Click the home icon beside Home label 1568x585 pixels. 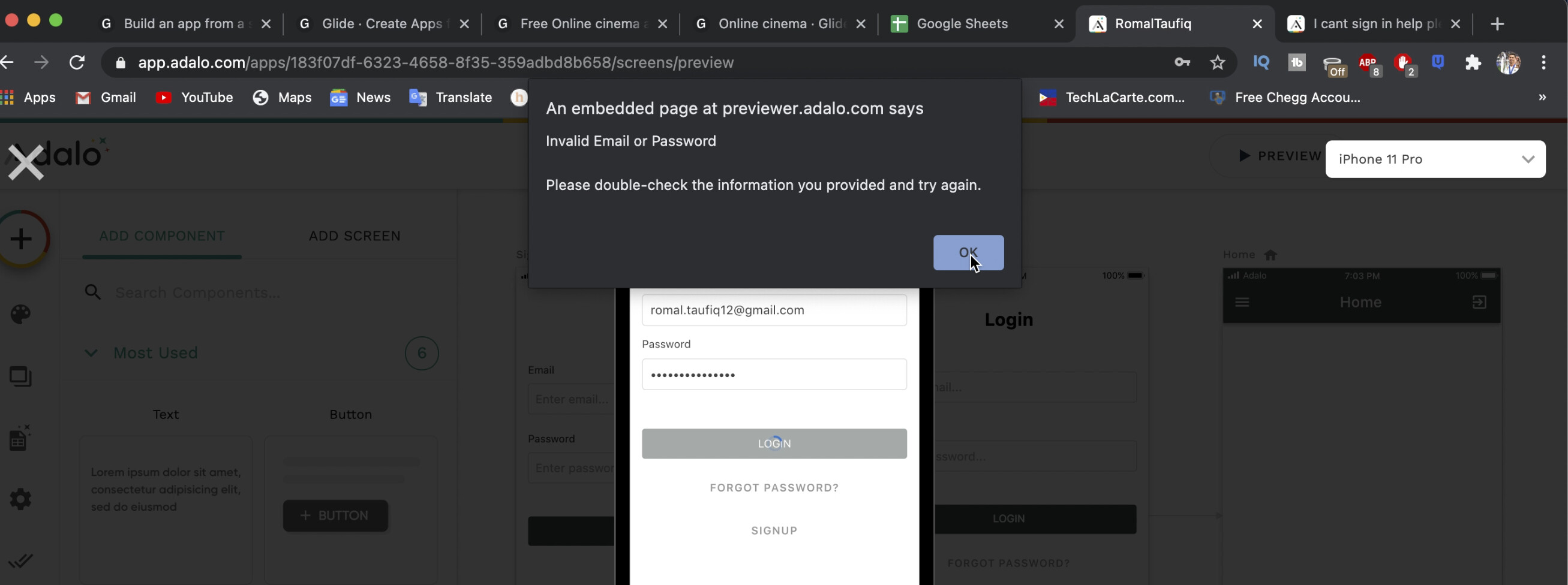pyautogui.click(x=1270, y=255)
